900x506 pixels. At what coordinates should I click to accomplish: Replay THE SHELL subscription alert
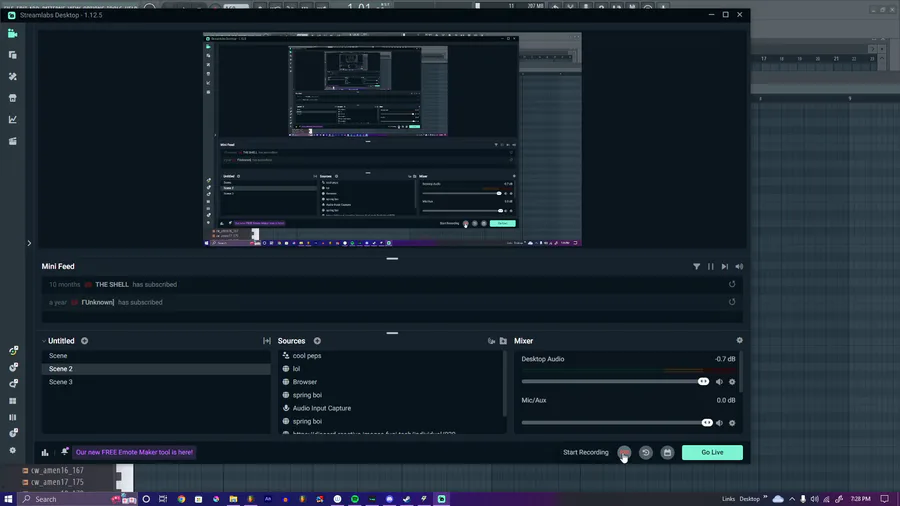pos(732,284)
